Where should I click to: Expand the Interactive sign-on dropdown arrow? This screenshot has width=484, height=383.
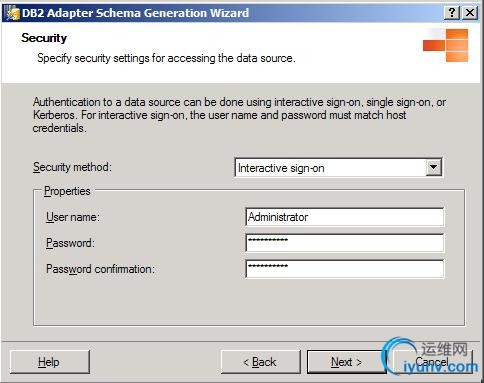[433, 167]
